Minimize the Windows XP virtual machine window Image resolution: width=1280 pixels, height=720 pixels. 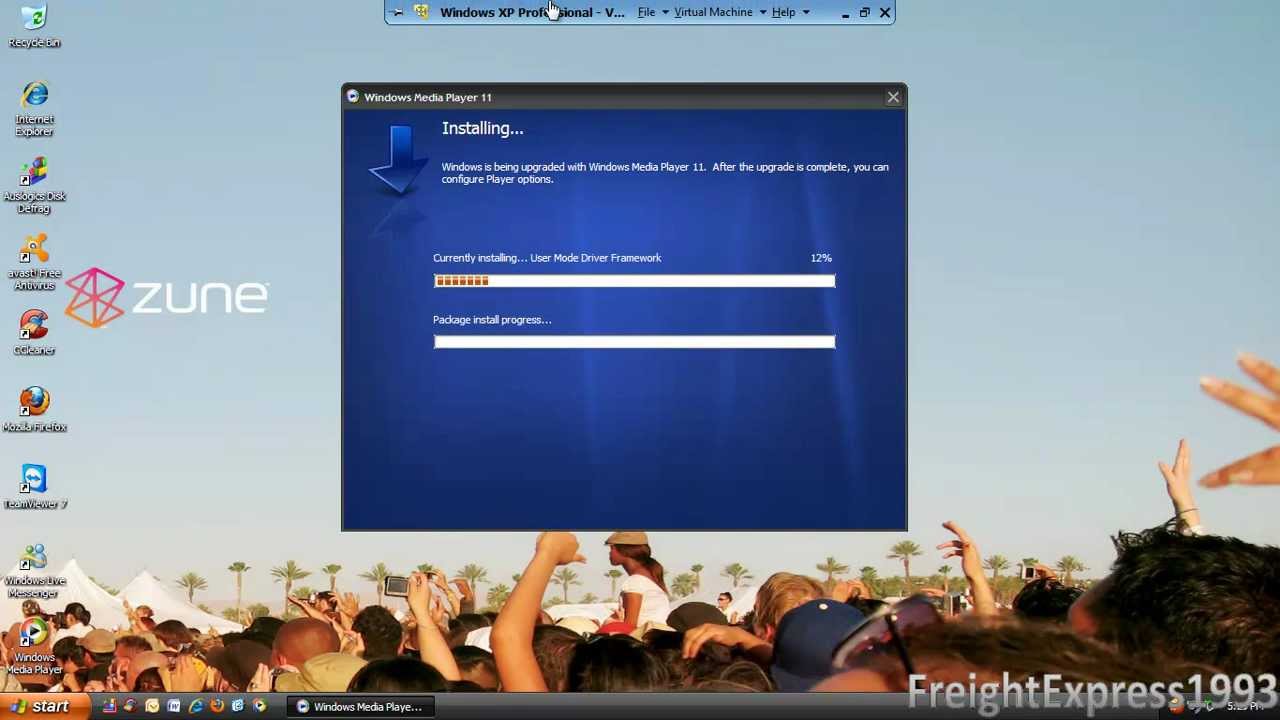point(845,13)
